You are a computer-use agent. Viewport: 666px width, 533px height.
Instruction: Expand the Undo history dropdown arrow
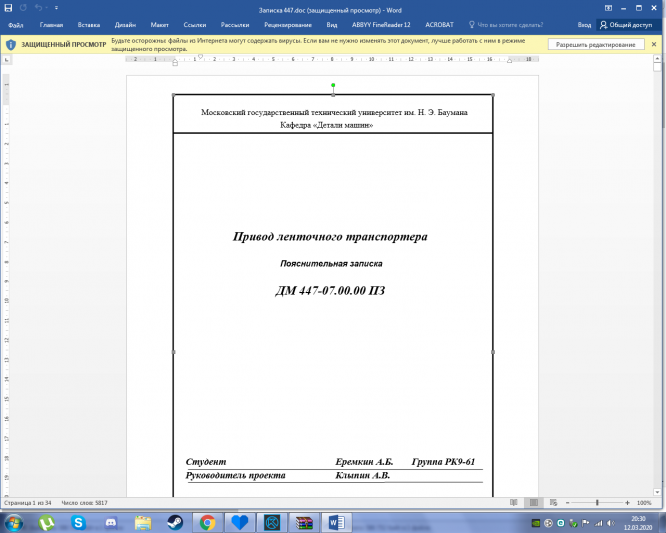point(45,8)
